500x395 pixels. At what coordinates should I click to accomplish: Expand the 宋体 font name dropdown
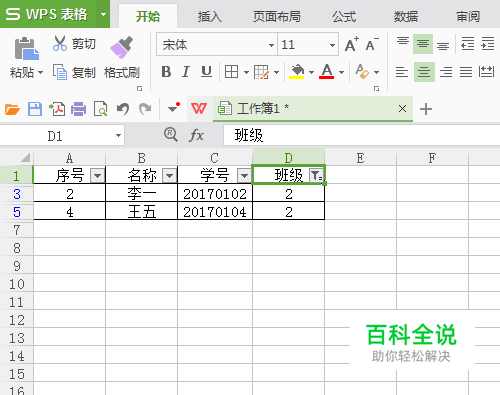(x=271, y=45)
